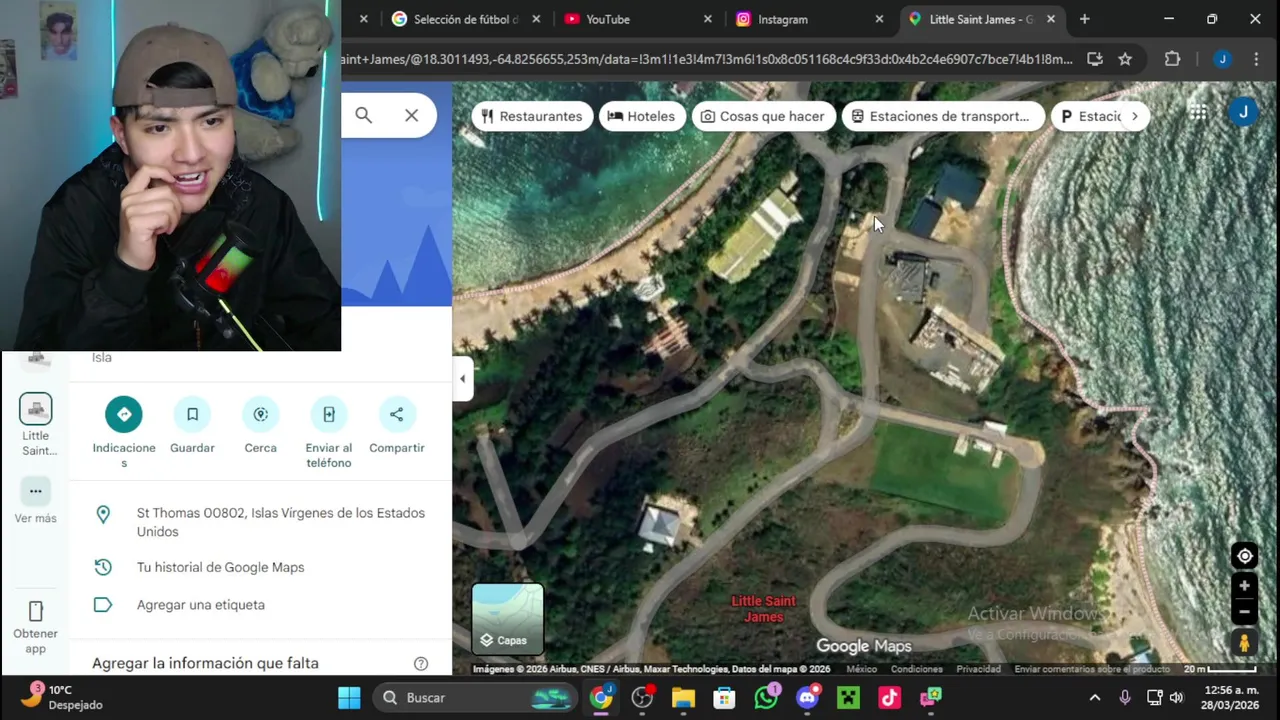Share location using the Compartir icon
Screen dimensions: 1280x720
point(396,414)
